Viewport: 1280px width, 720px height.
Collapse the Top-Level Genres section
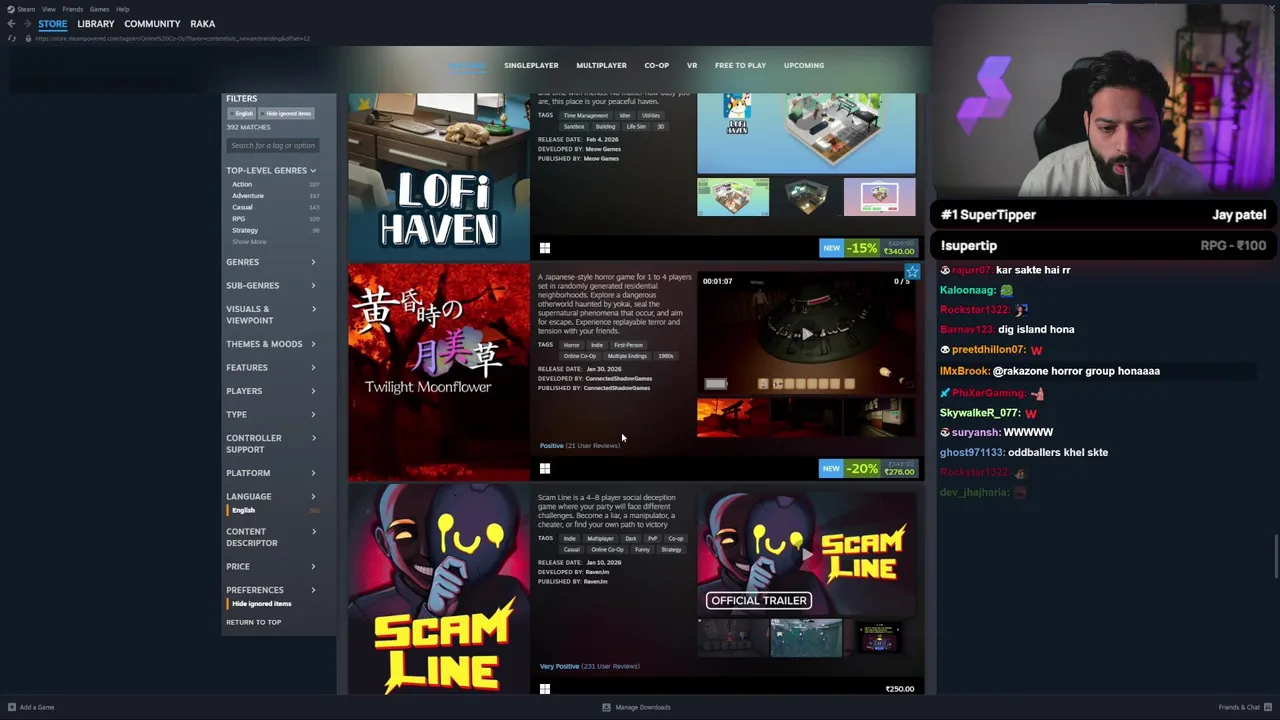click(271, 170)
